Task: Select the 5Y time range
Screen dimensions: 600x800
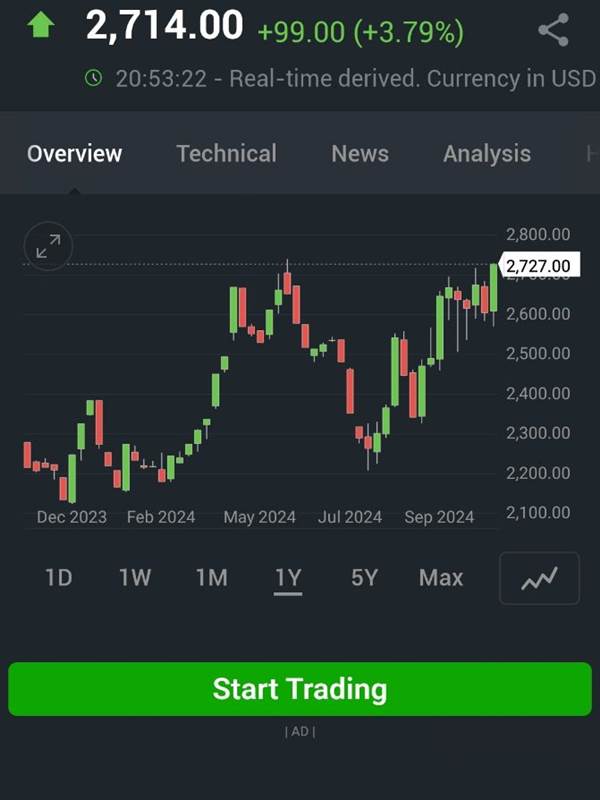Action: click(364, 578)
